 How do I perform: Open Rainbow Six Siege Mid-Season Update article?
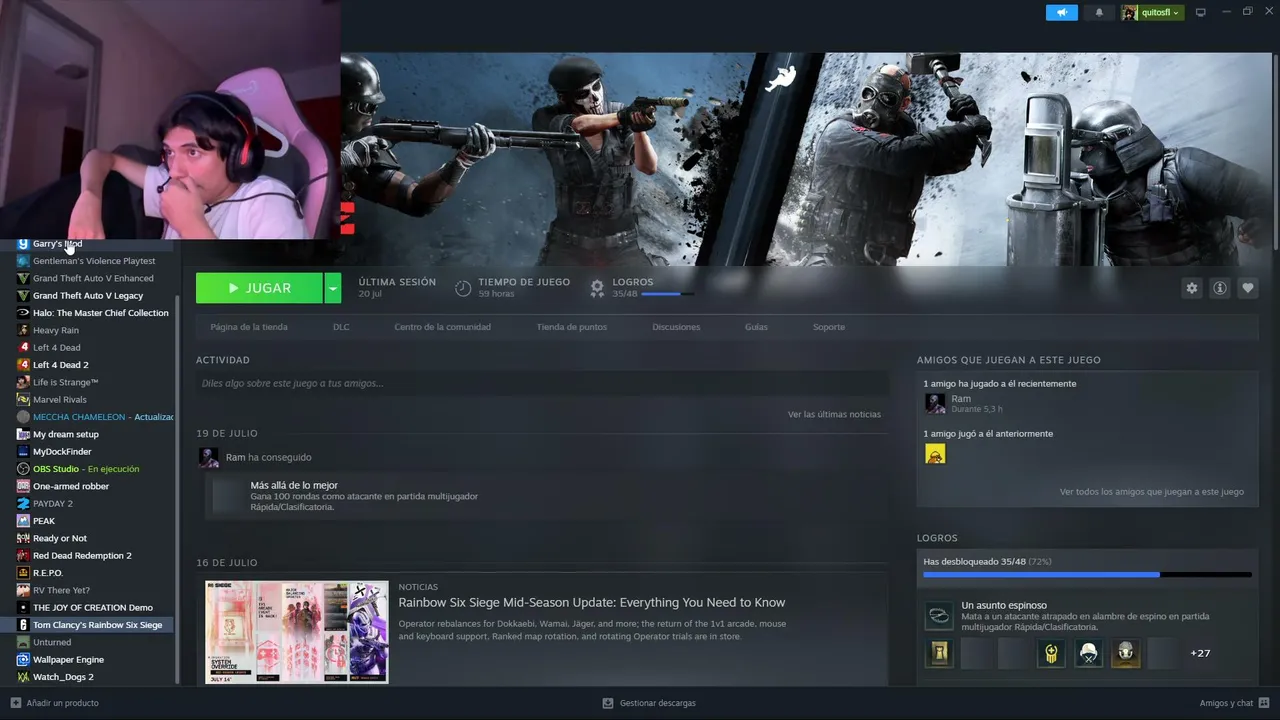tap(592, 602)
